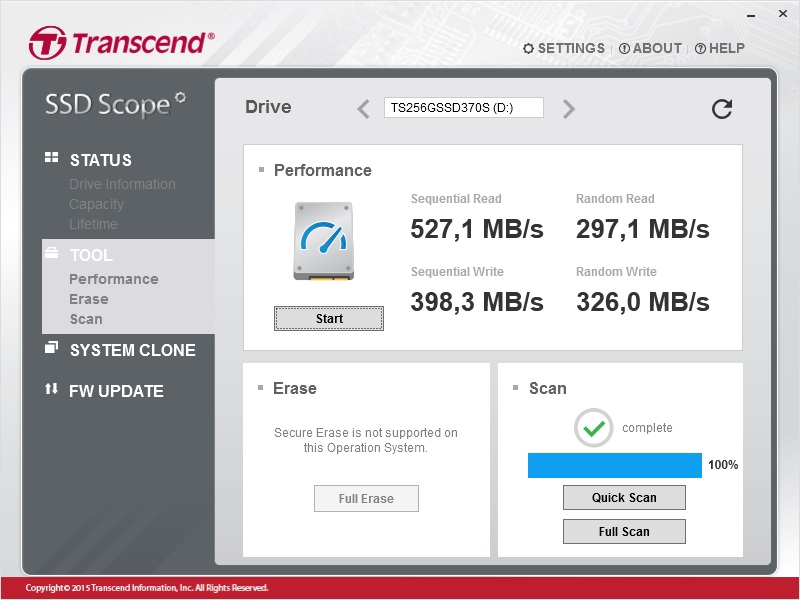Select the next drive arrow
This screenshot has width=800, height=600.
(x=568, y=109)
